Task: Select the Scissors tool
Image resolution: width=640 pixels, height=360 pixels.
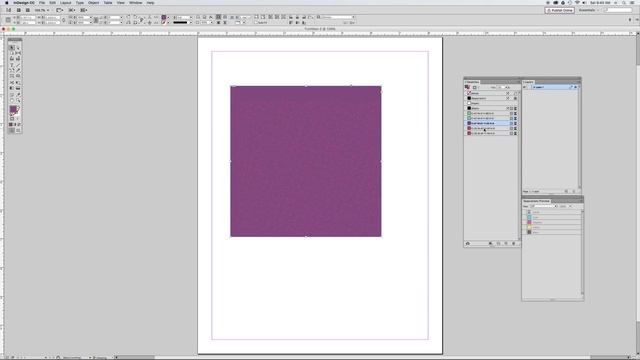Action: pos(12,82)
